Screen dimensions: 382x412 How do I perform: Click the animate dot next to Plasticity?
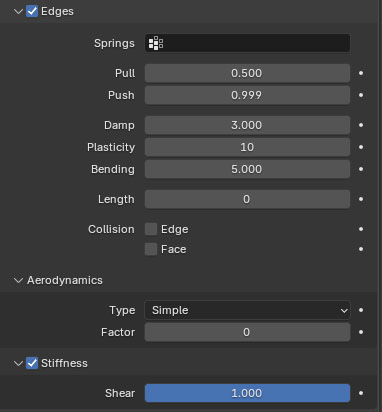tap(361, 147)
